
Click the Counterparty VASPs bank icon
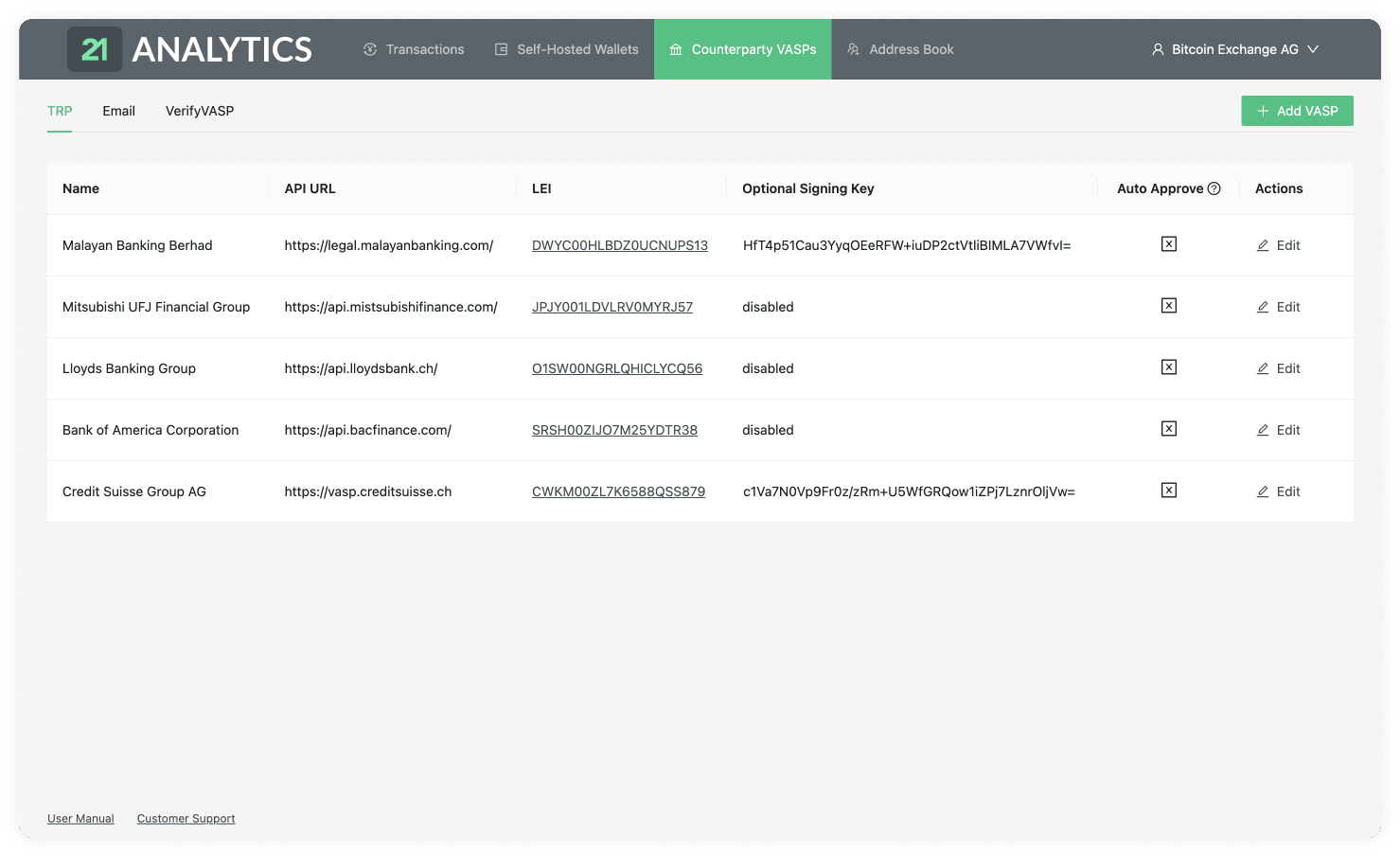coord(676,49)
